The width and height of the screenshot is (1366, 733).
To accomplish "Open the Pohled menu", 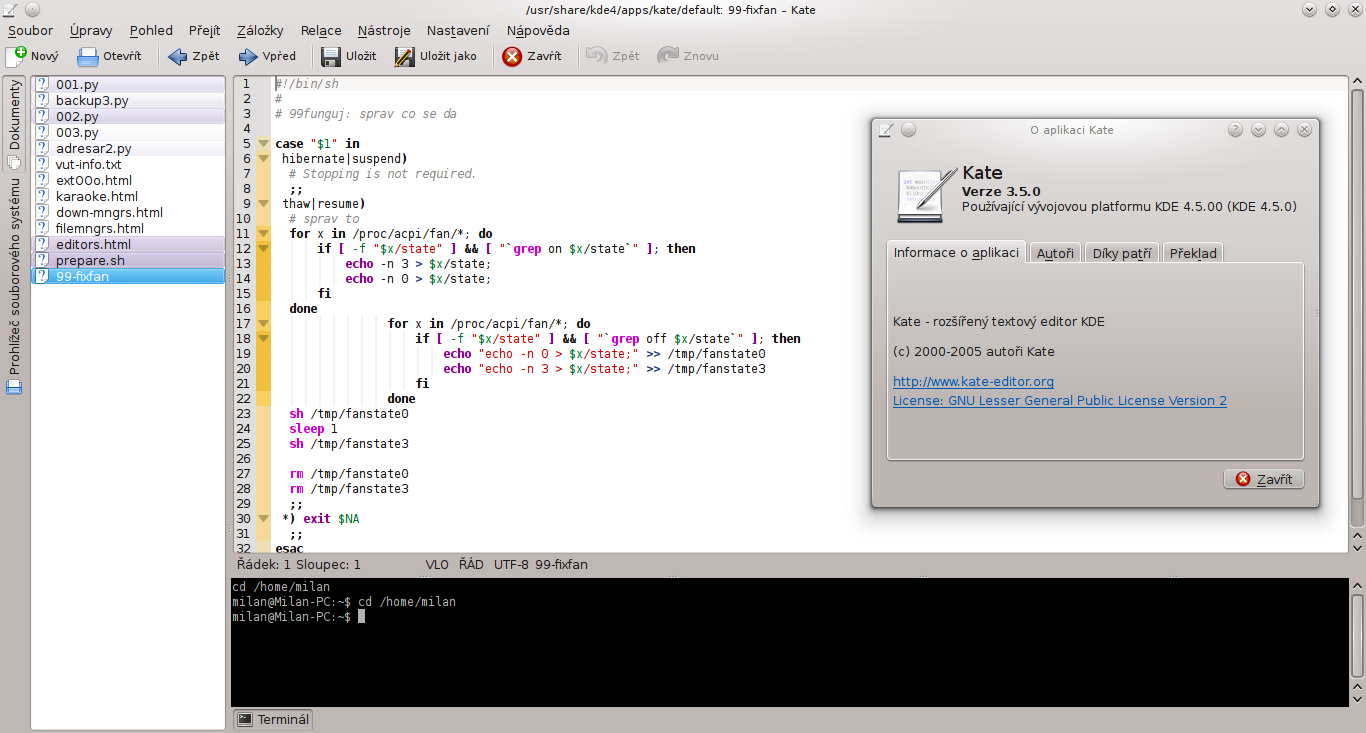I will pyautogui.click(x=151, y=30).
